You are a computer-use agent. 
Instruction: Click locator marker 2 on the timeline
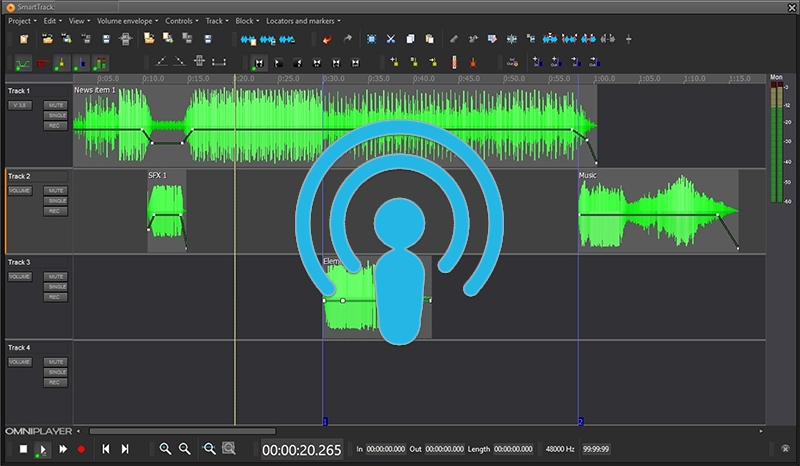click(581, 422)
